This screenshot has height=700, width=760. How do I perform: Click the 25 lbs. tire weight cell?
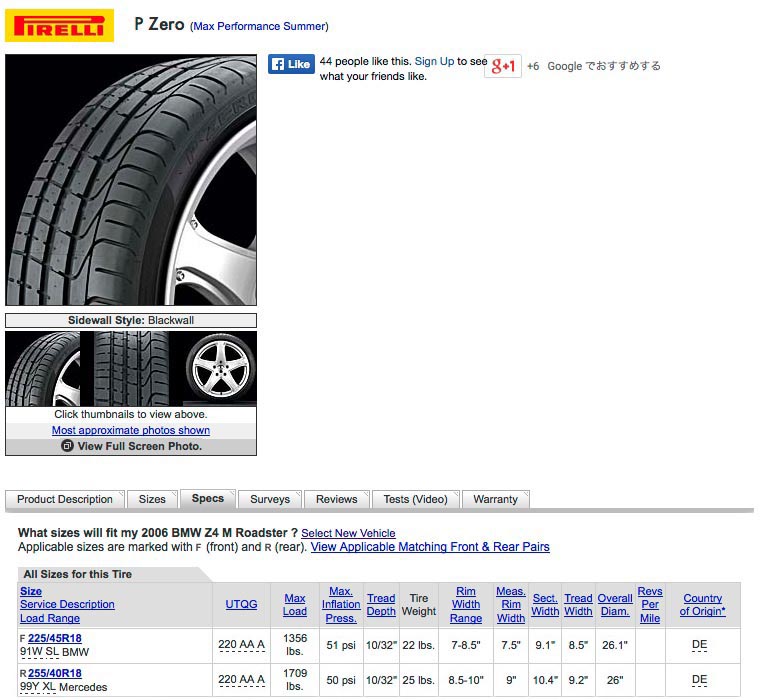click(x=418, y=680)
